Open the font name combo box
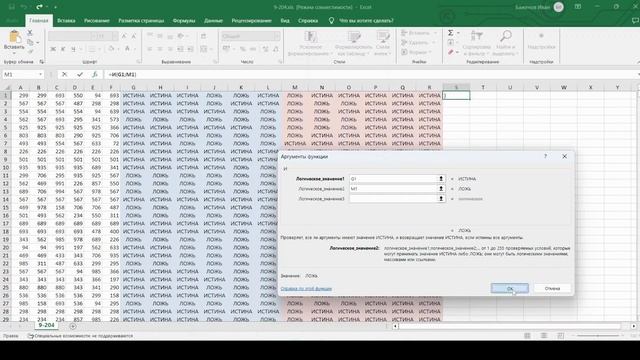Screen dimensions: 640x360 pos(72,36)
